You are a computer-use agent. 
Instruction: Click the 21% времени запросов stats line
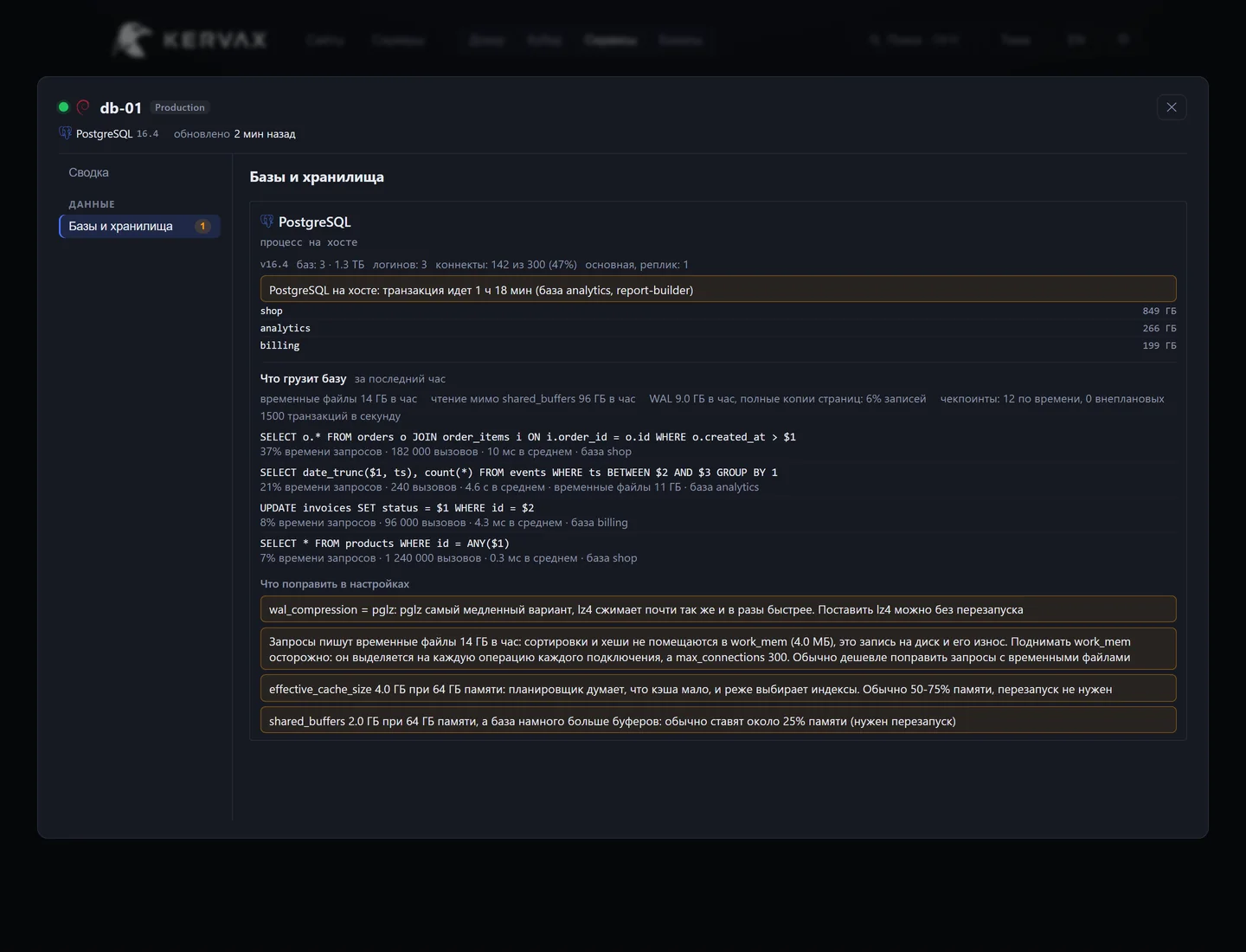coord(510,487)
